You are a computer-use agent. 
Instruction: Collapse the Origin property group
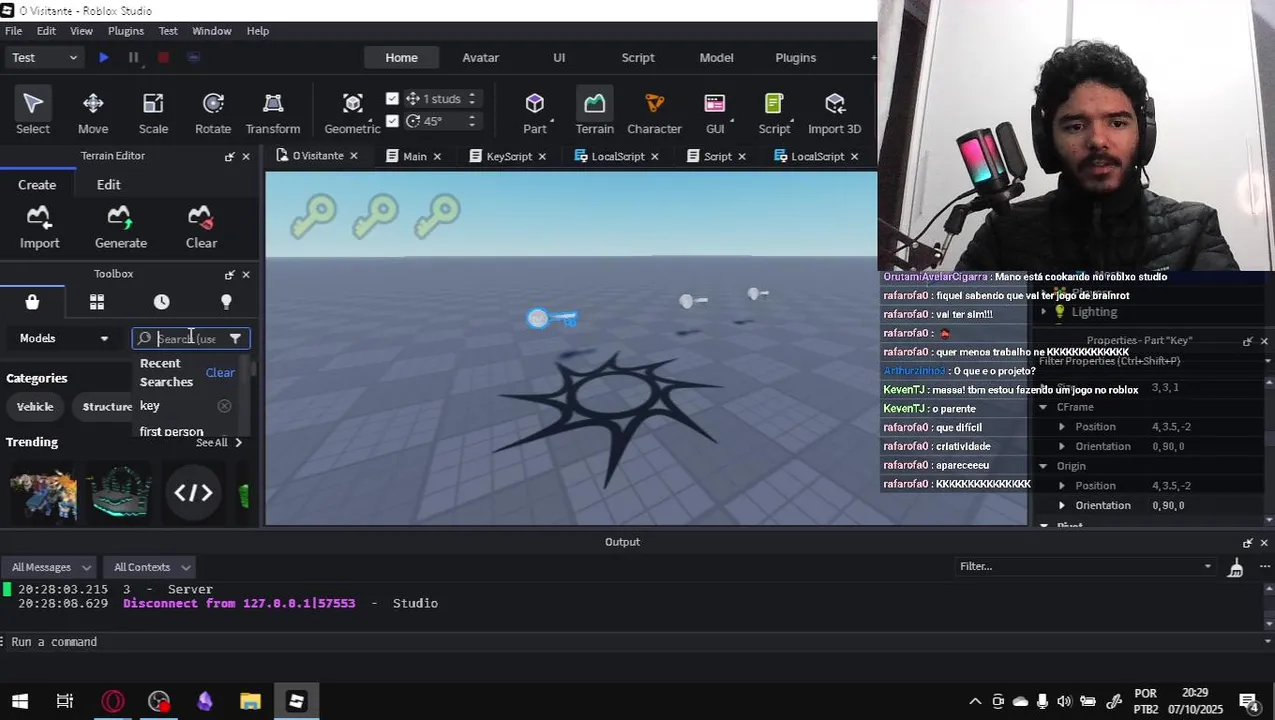[x=1043, y=467]
